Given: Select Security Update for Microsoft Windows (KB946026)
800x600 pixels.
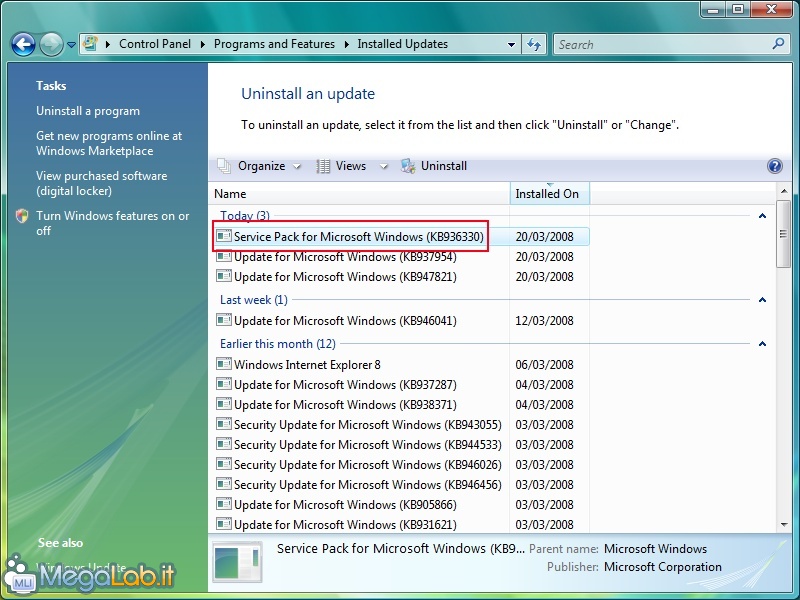Looking at the screenshot, I should click(367, 464).
